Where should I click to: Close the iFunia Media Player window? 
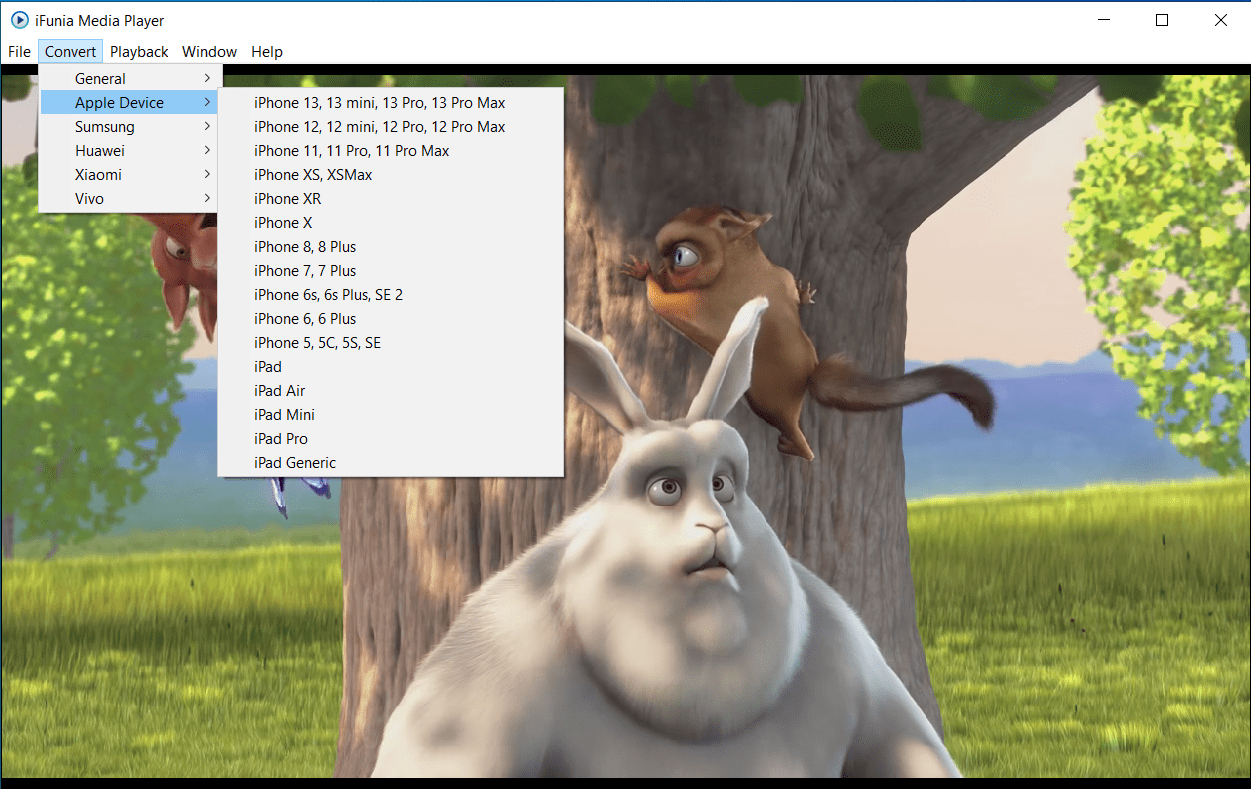point(1221,20)
